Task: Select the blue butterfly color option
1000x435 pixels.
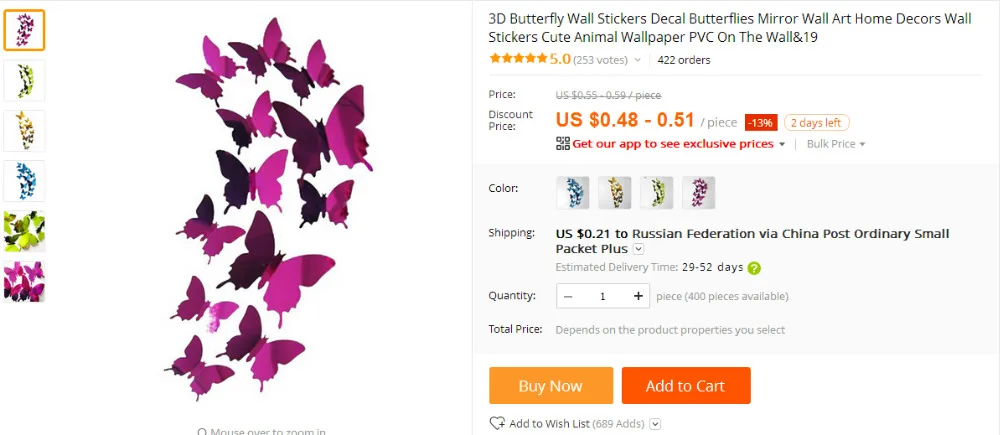Action: click(573, 193)
